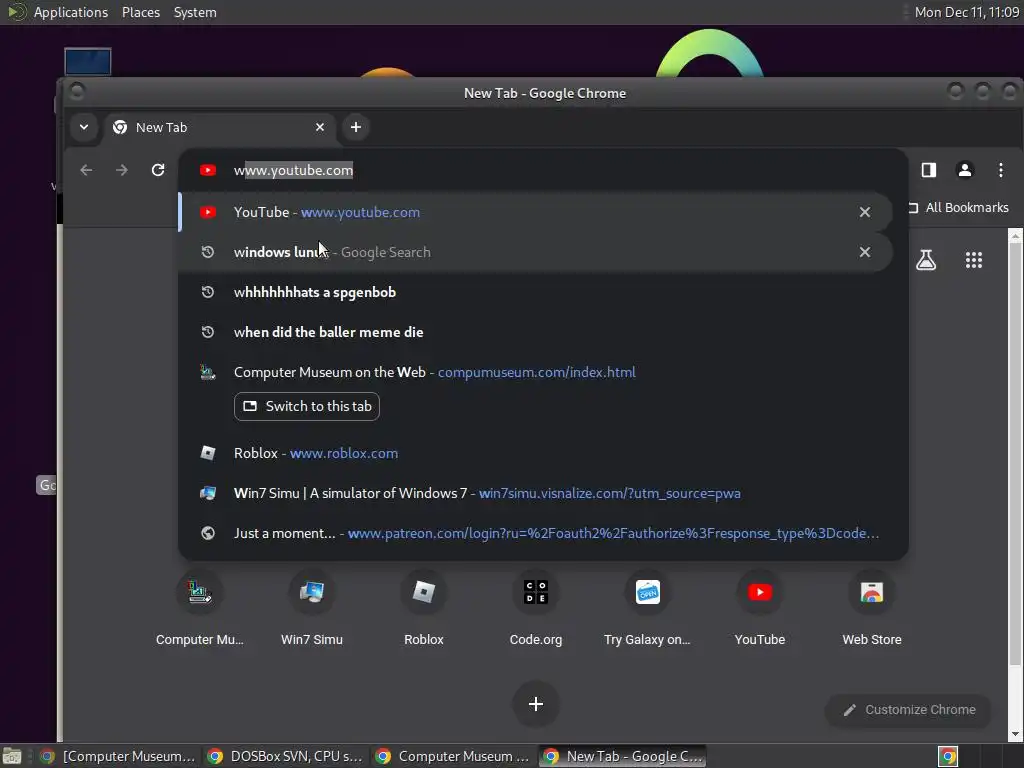Open the Computer Museum on the Web suggestion

[x=536, y=372]
